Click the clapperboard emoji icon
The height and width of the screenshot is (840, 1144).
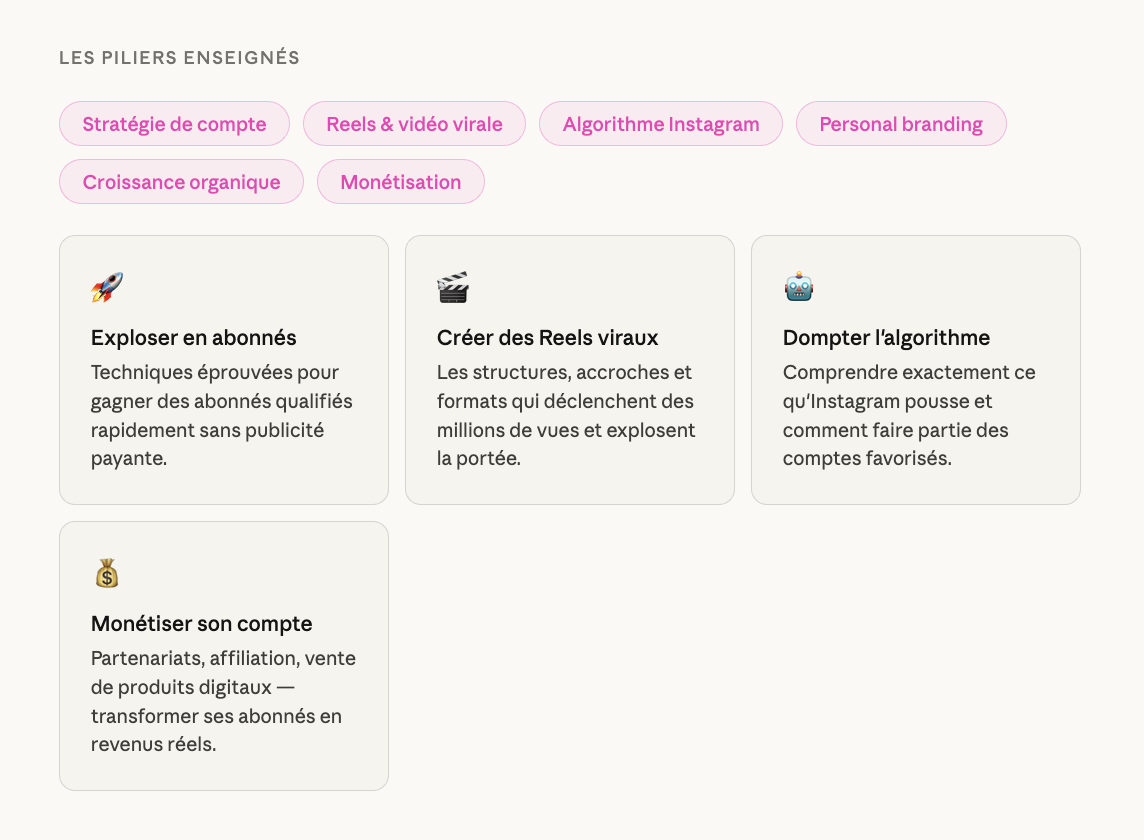[453, 288]
